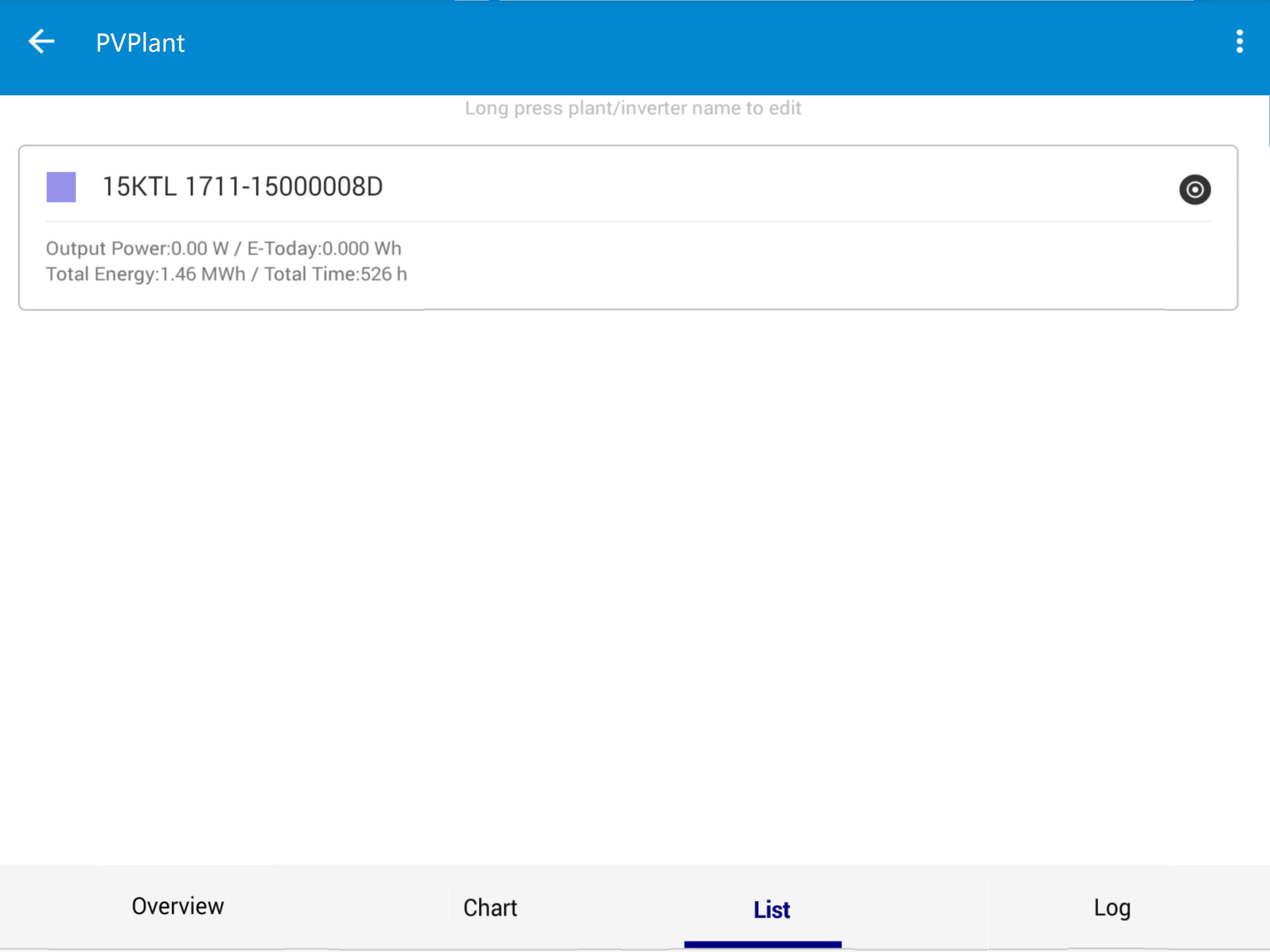Click the 15KTL model prefix text
The image size is (1270, 952).
click(x=139, y=187)
